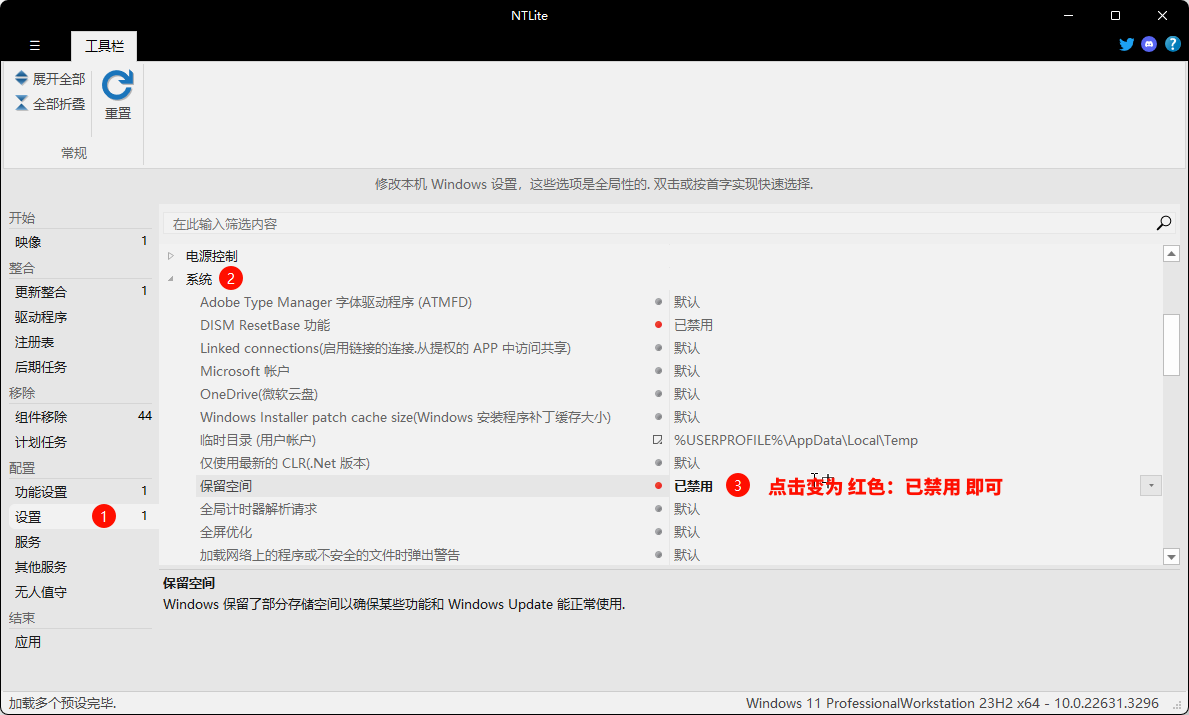Select the 全局计时器解析请求 row
Image resolution: width=1189 pixels, height=715 pixels.
click(259, 509)
